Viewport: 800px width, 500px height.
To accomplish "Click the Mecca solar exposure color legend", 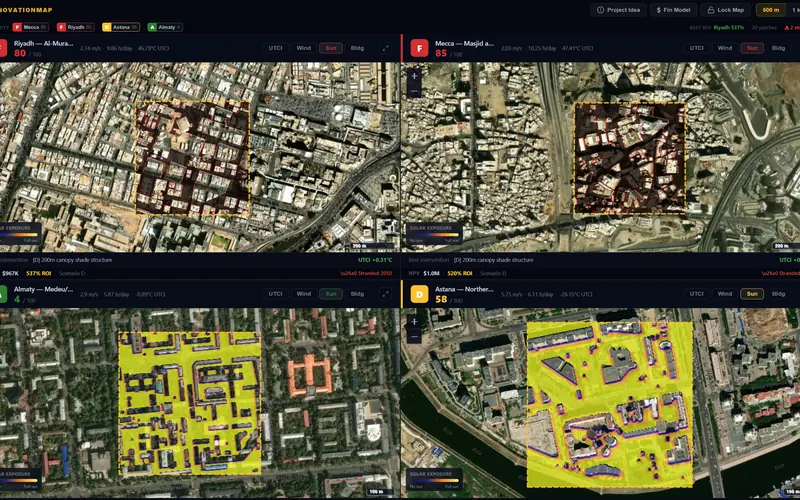I will [435, 235].
